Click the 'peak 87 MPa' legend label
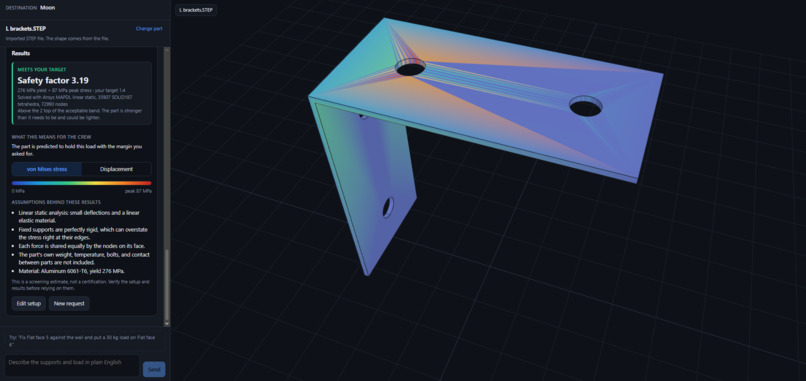This screenshot has height=381, width=806. [138, 191]
